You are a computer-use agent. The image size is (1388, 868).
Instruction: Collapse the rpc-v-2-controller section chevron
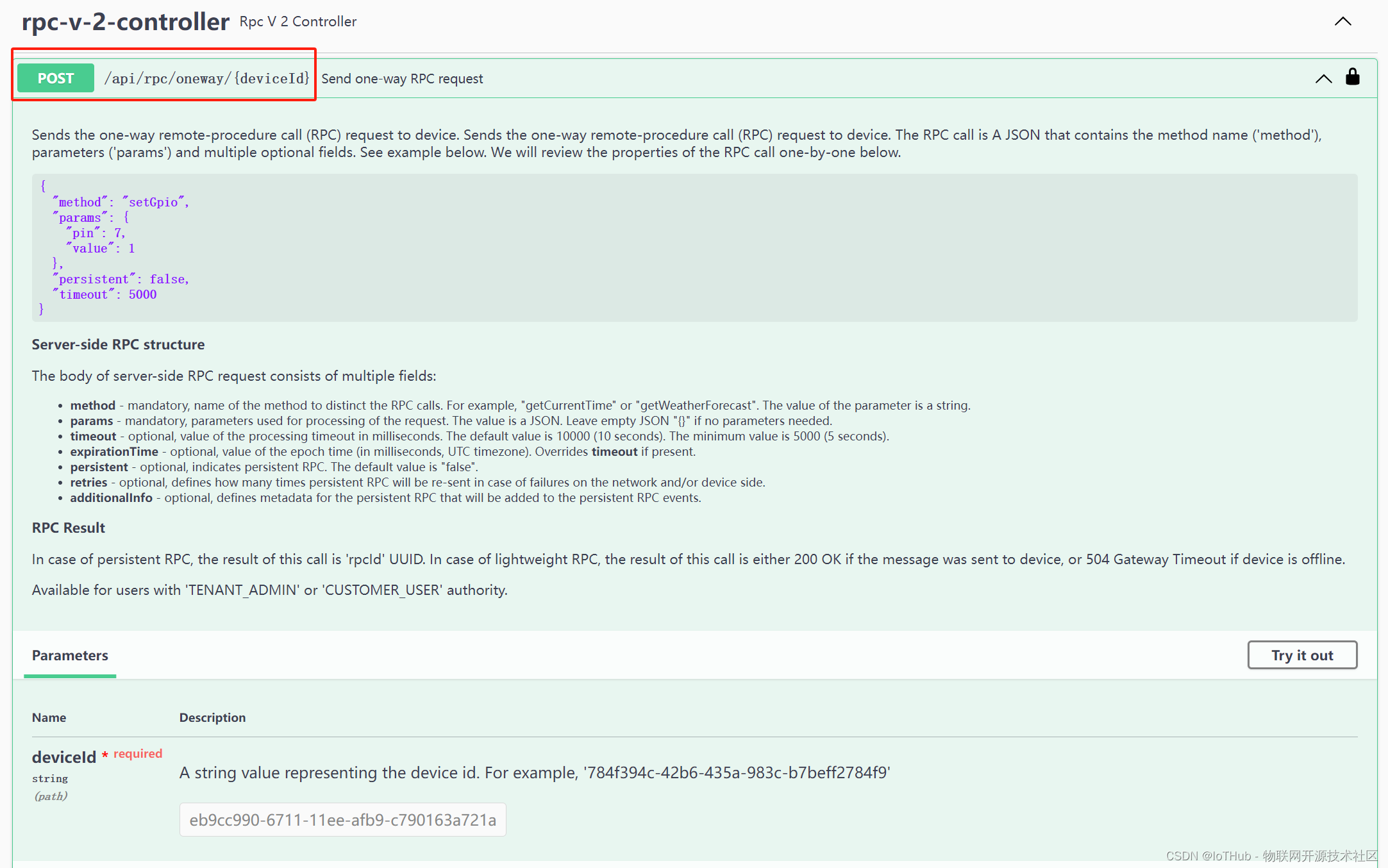tap(1343, 22)
